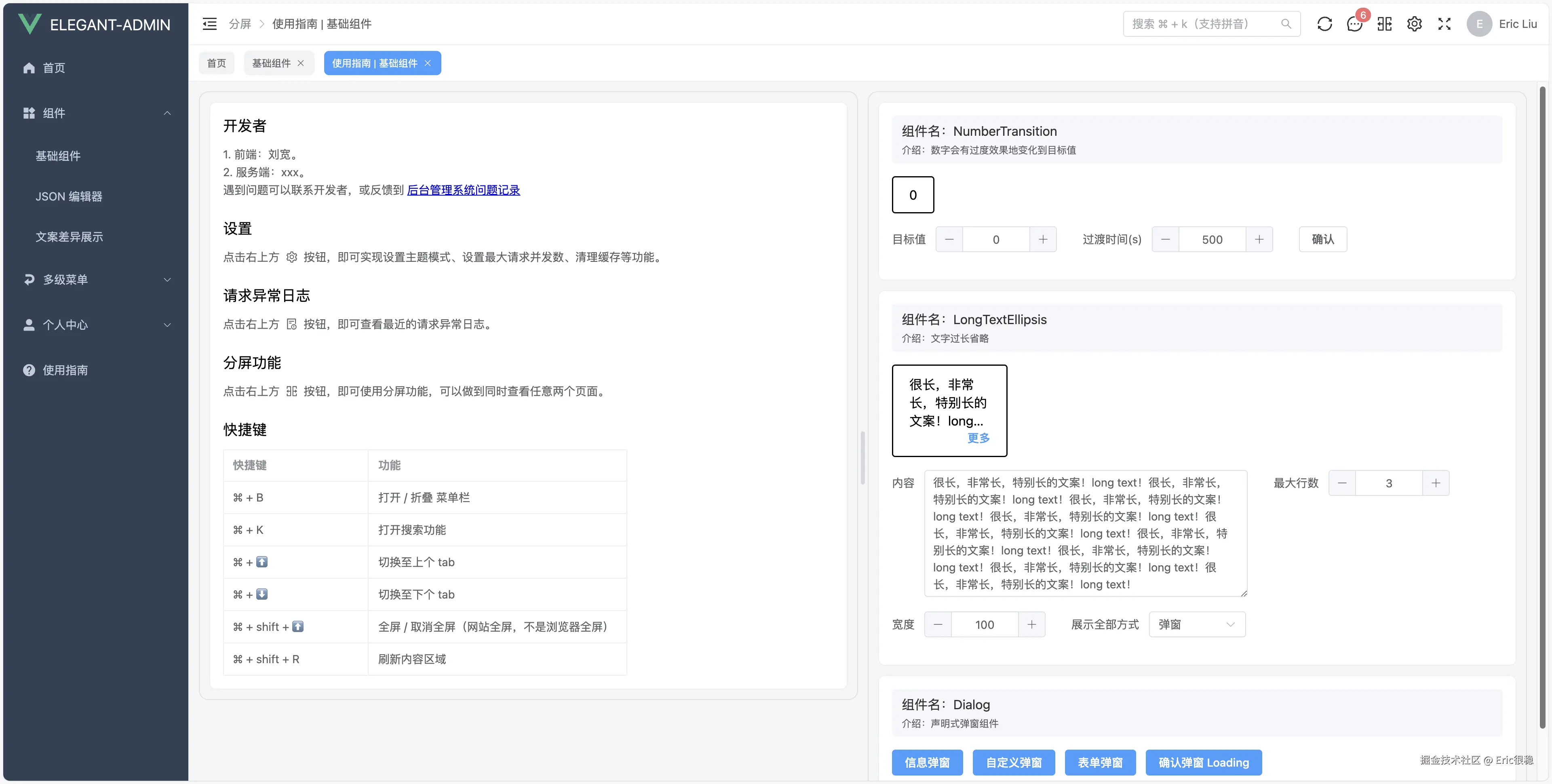Click the Eric Liu avatar circle
Viewport: 1552px width, 784px height.
pyautogui.click(x=1479, y=24)
